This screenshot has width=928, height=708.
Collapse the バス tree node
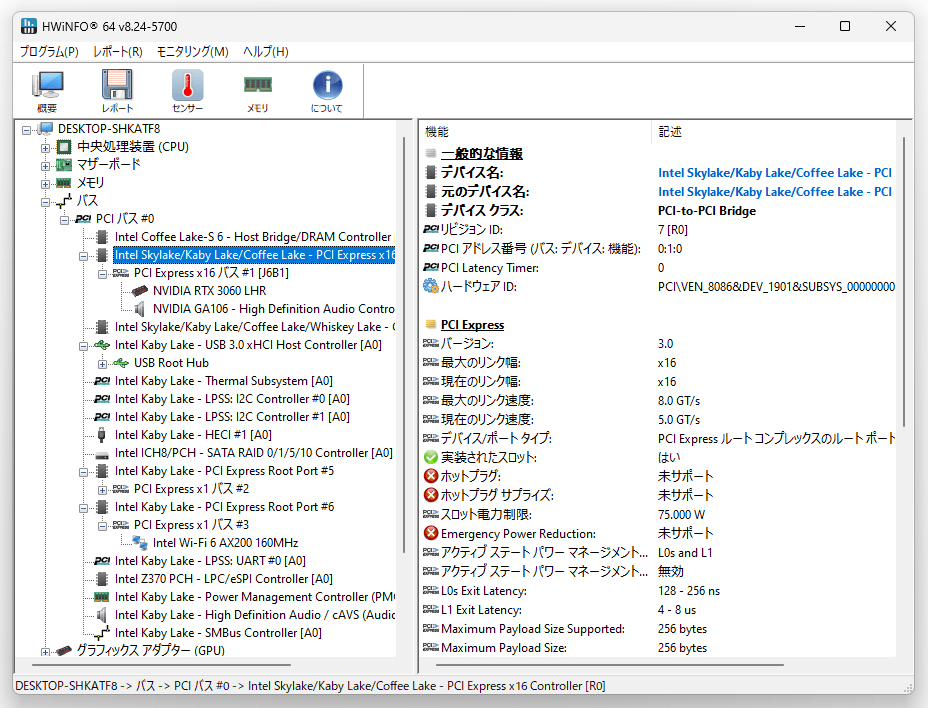[46, 202]
